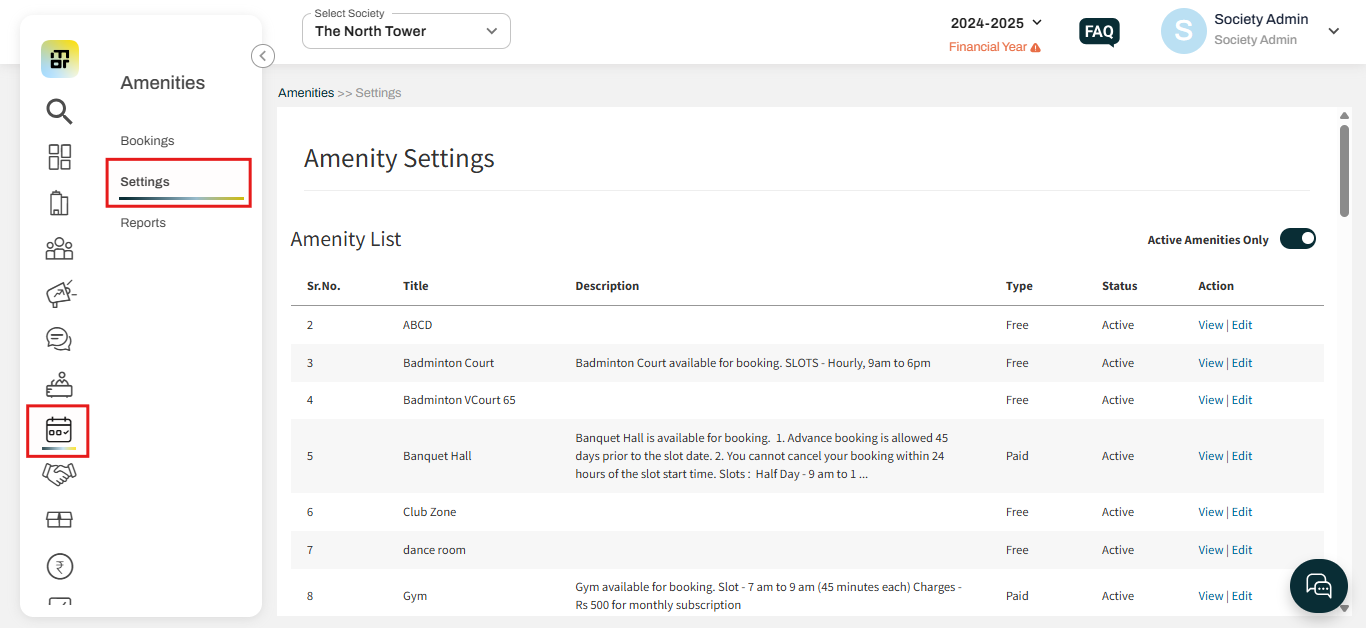Edit the Badminton Court amenity
Viewport: 1366px width, 628px height.
1242,363
